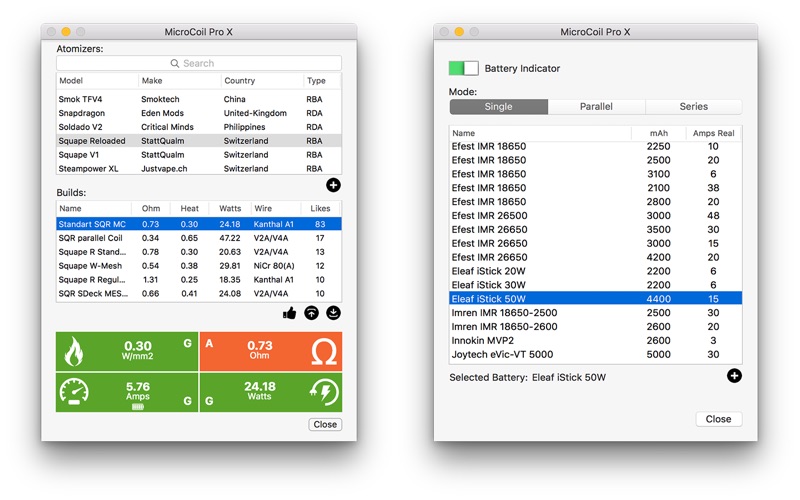Select the Squape V1 atomizer row
Screen dimensions: 800x500
(199, 155)
